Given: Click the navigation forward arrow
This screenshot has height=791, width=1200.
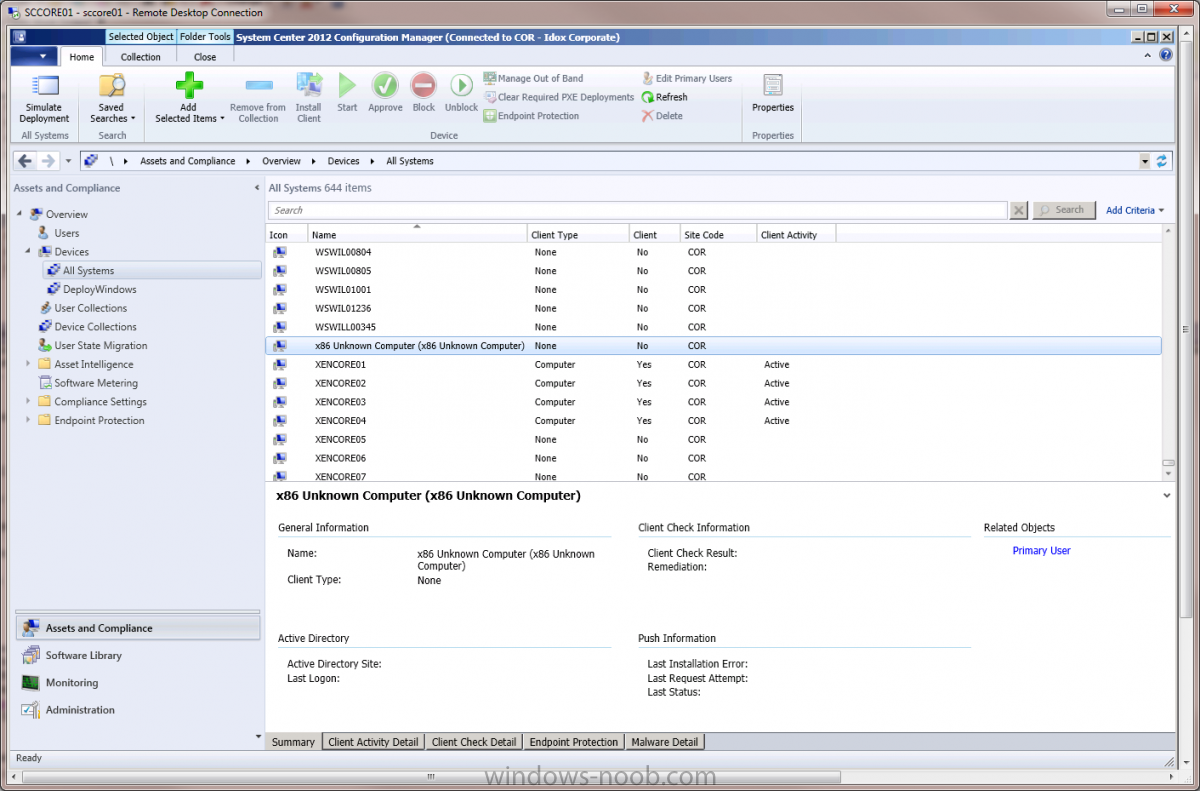Looking at the screenshot, I should [x=48, y=161].
